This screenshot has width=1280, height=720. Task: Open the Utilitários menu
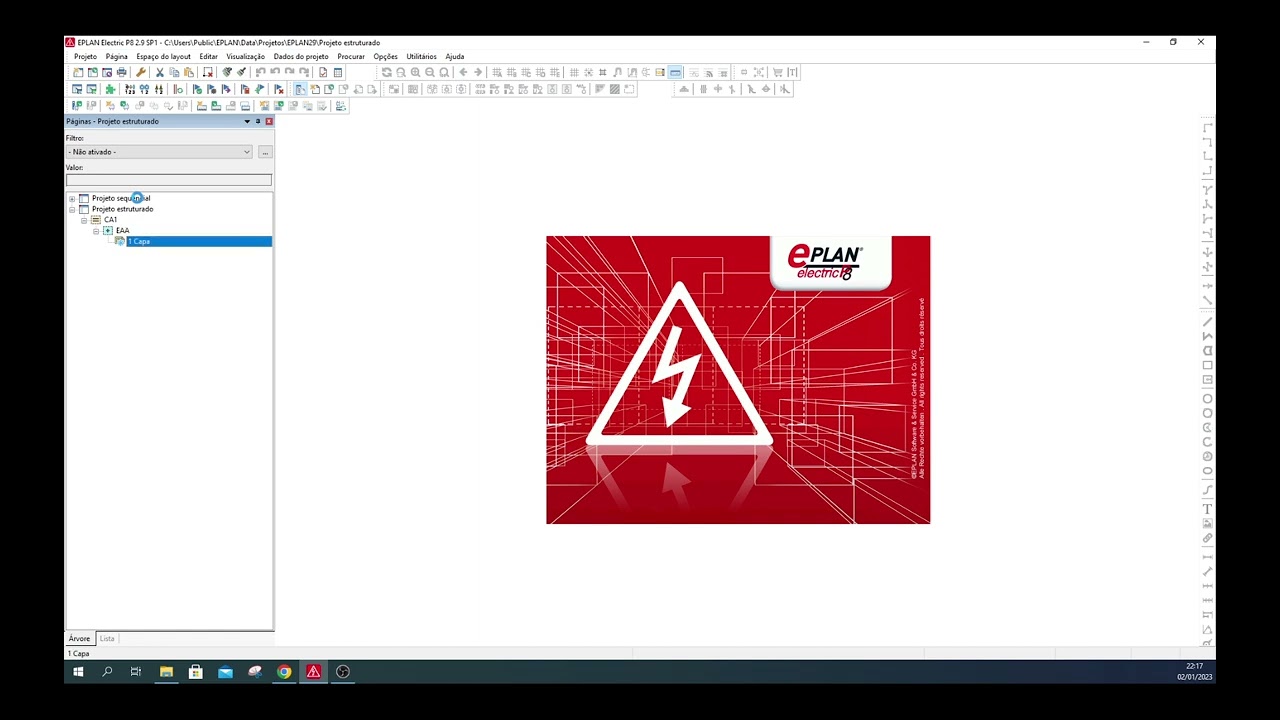pyautogui.click(x=421, y=56)
